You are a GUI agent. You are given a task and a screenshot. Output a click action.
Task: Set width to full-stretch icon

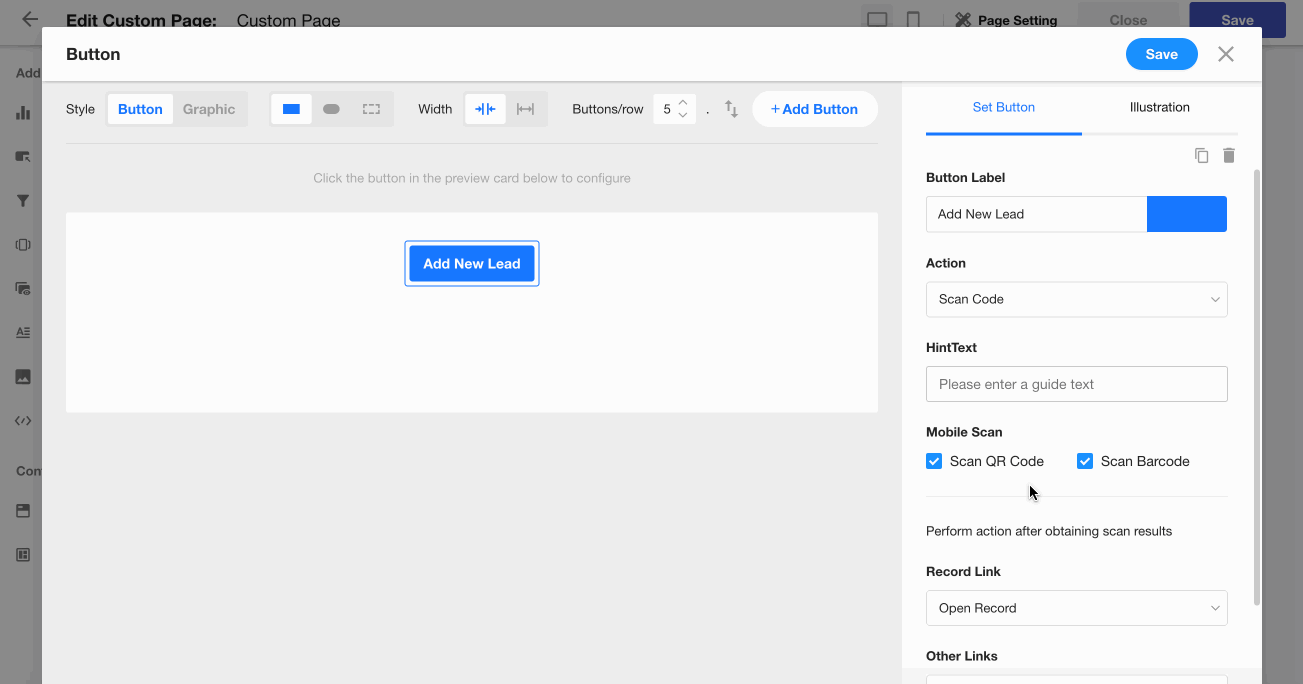525,109
